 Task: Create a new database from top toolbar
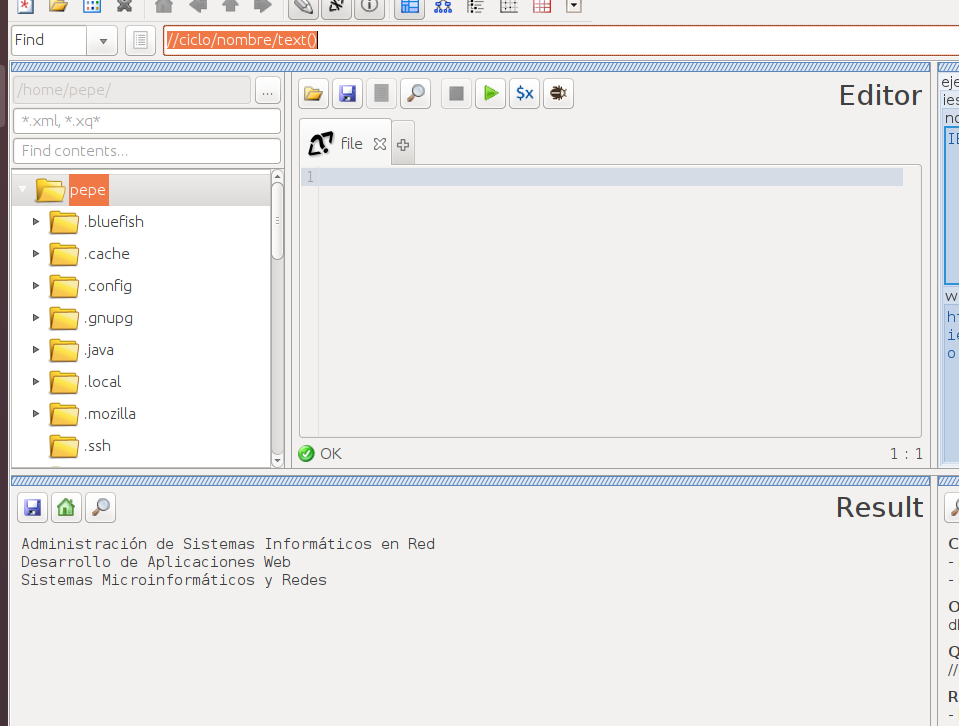point(25,6)
